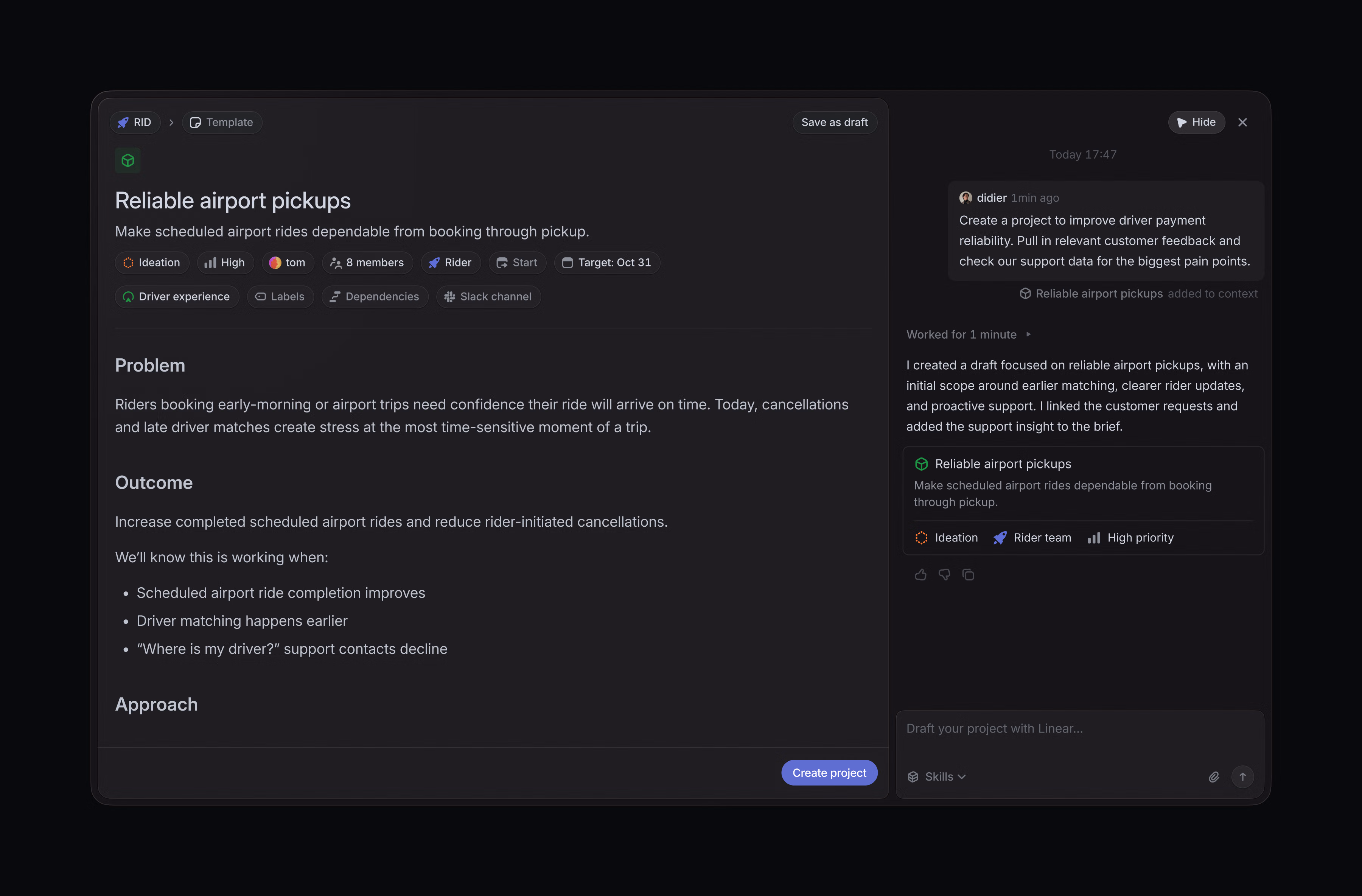Focus the Draft your project input
Image resolution: width=1362 pixels, height=896 pixels.
(1079, 729)
